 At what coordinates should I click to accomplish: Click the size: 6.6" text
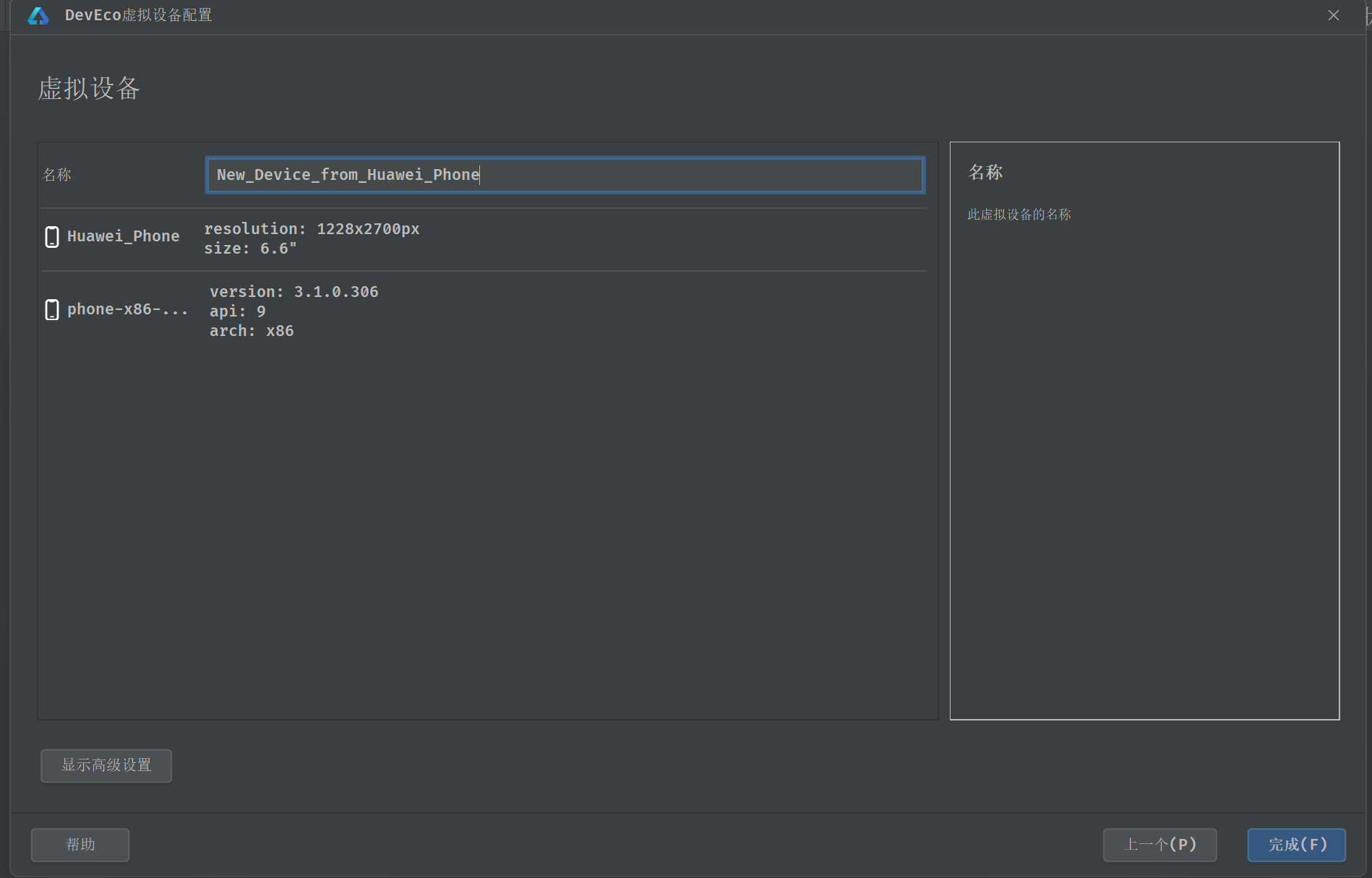pos(251,249)
